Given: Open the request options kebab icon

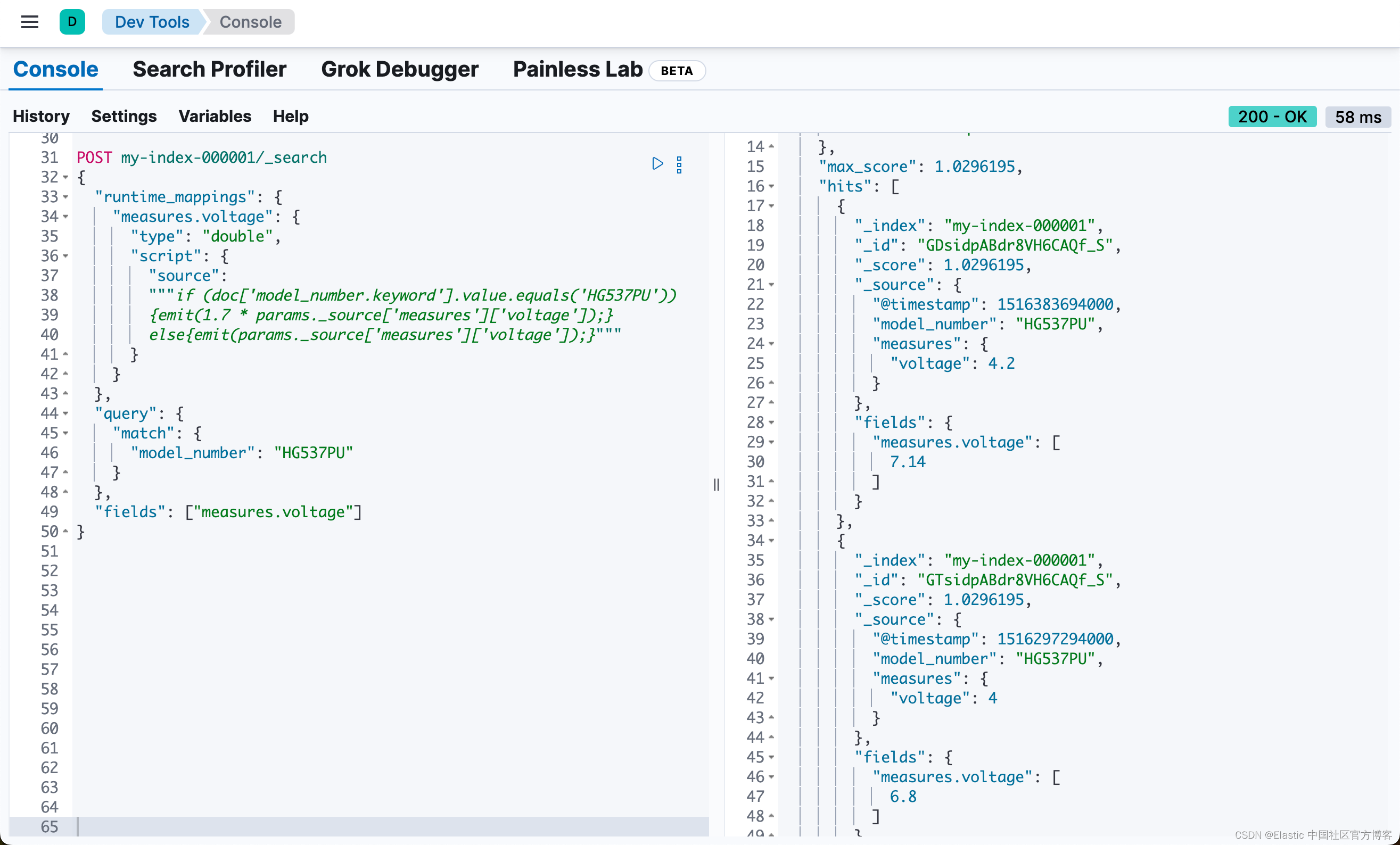Looking at the screenshot, I should 680,164.
